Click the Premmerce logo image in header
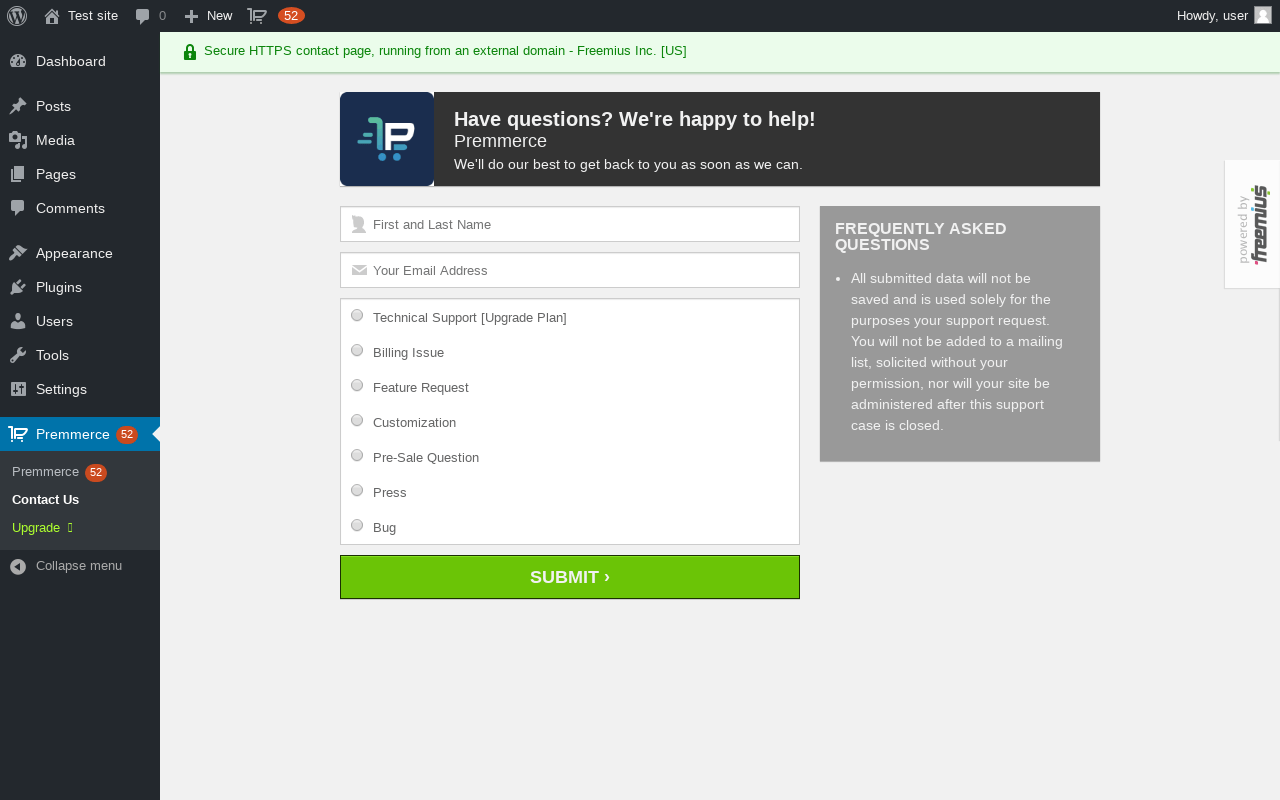The image size is (1280, 800). (x=387, y=139)
